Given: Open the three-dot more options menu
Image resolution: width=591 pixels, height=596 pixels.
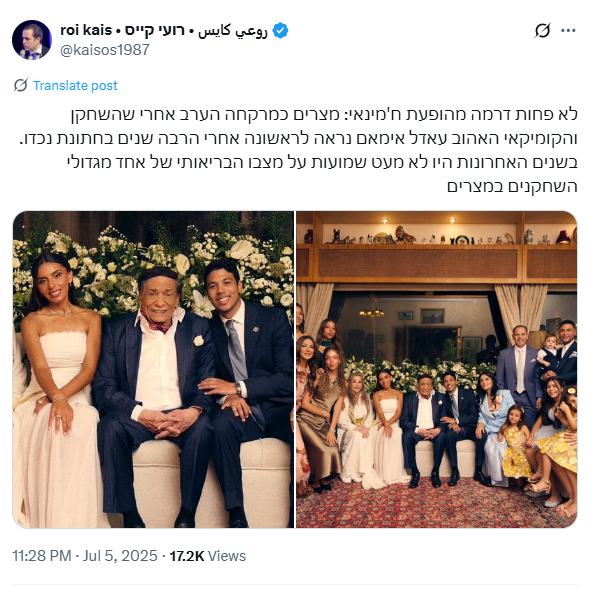Looking at the screenshot, I should (568, 30).
